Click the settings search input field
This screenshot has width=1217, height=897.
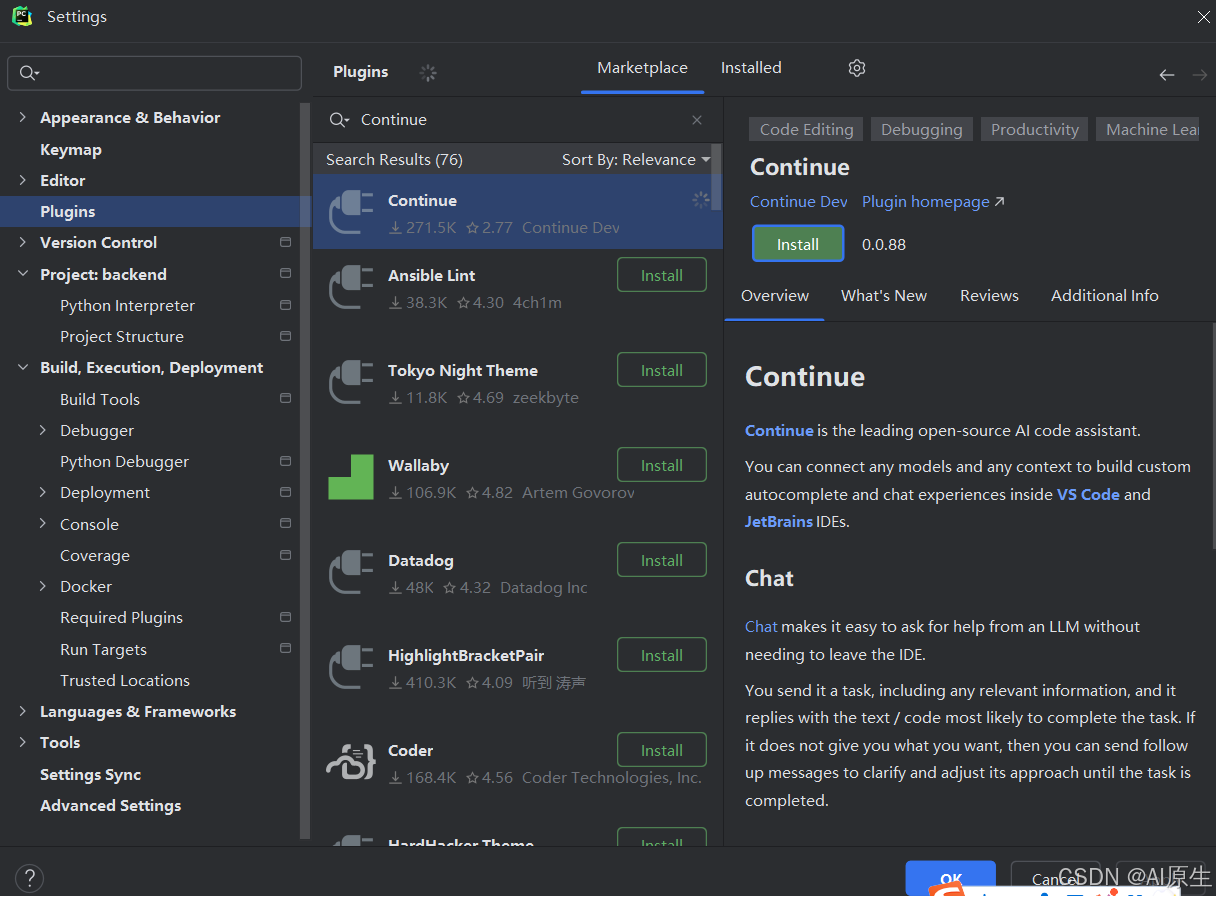click(155, 73)
